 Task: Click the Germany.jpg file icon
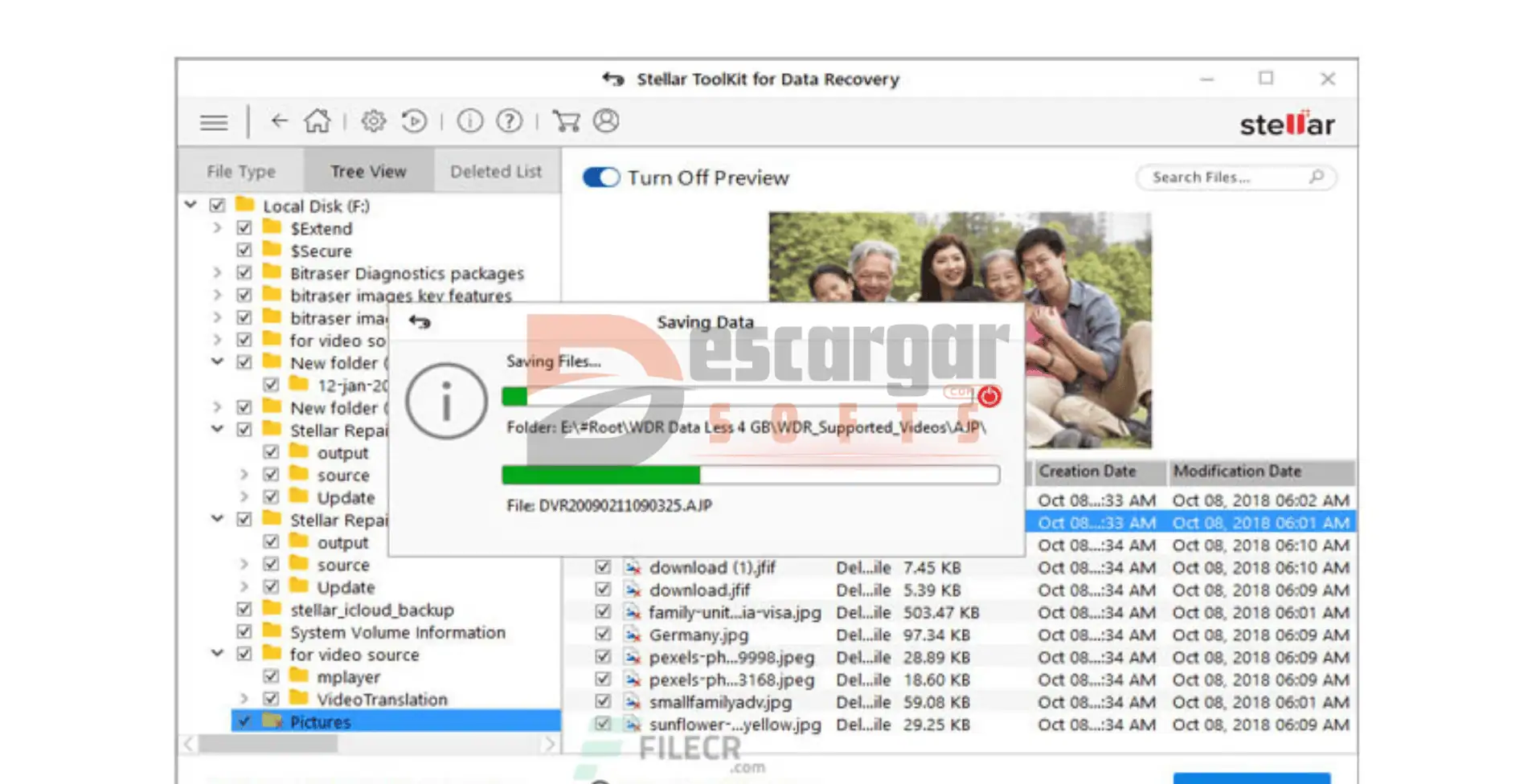click(x=633, y=635)
